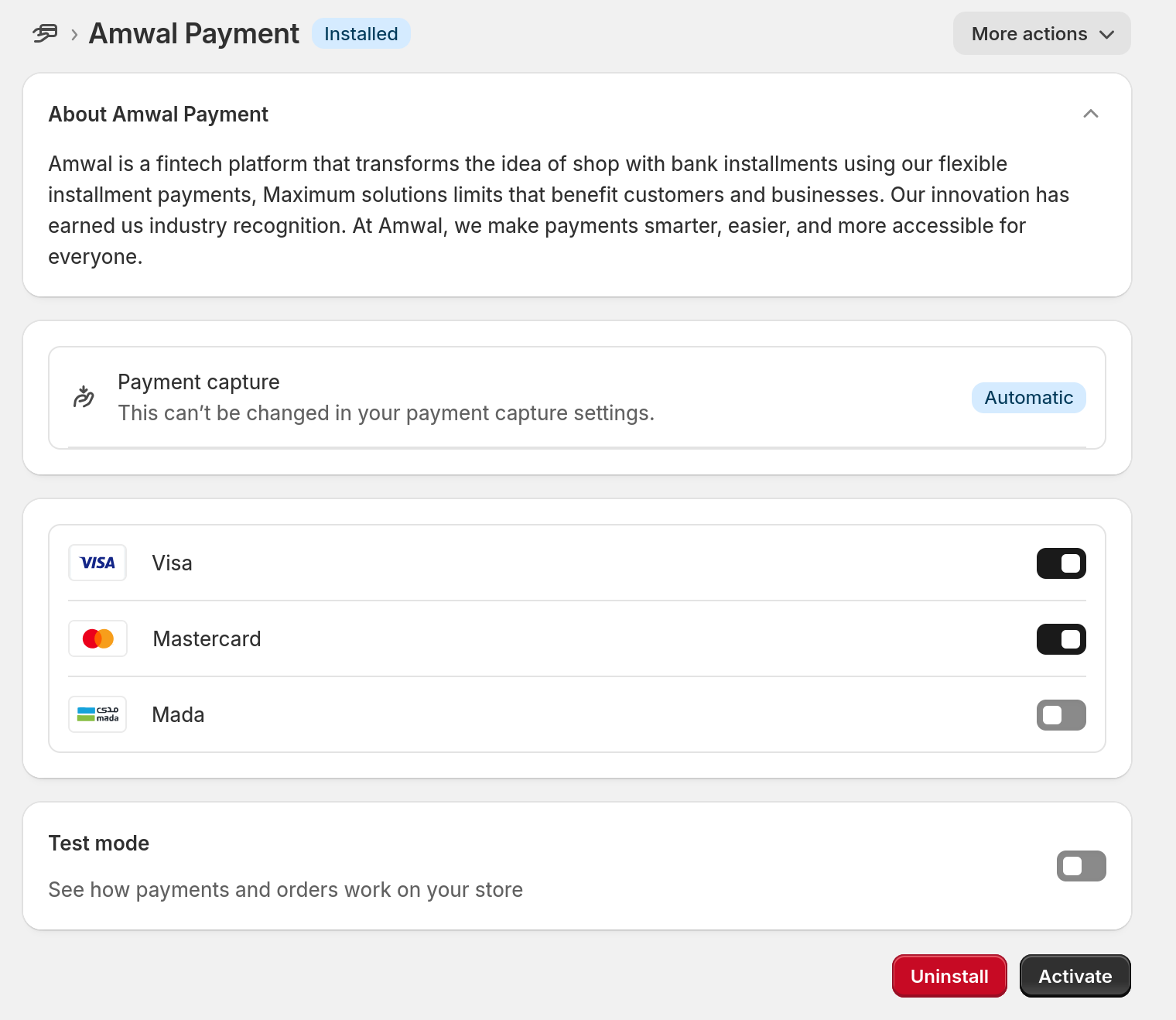Click the More actions chevron arrow

(x=1107, y=35)
